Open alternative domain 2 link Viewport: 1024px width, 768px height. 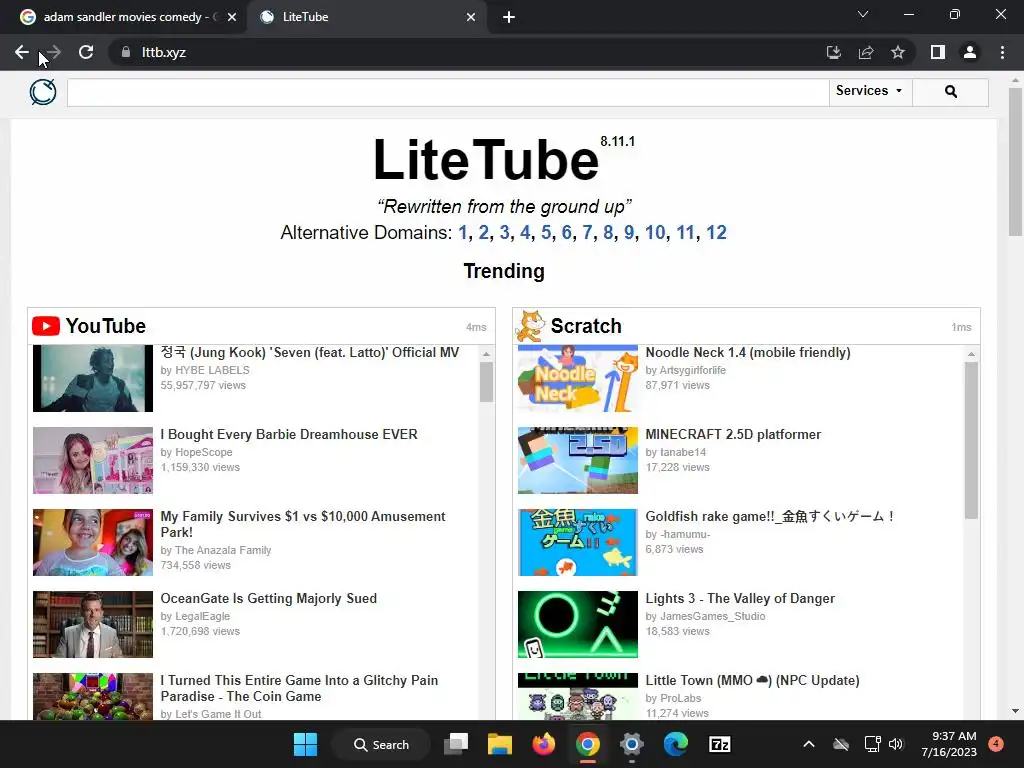[x=483, y=232]
